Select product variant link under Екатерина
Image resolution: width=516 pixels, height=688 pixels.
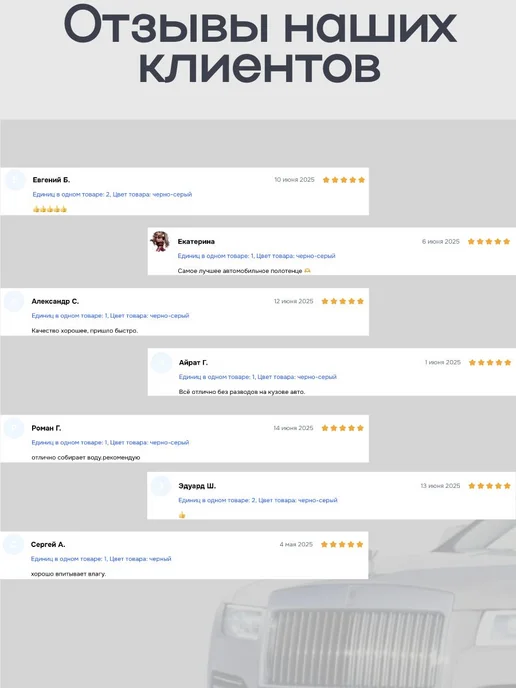coord(256,256)
